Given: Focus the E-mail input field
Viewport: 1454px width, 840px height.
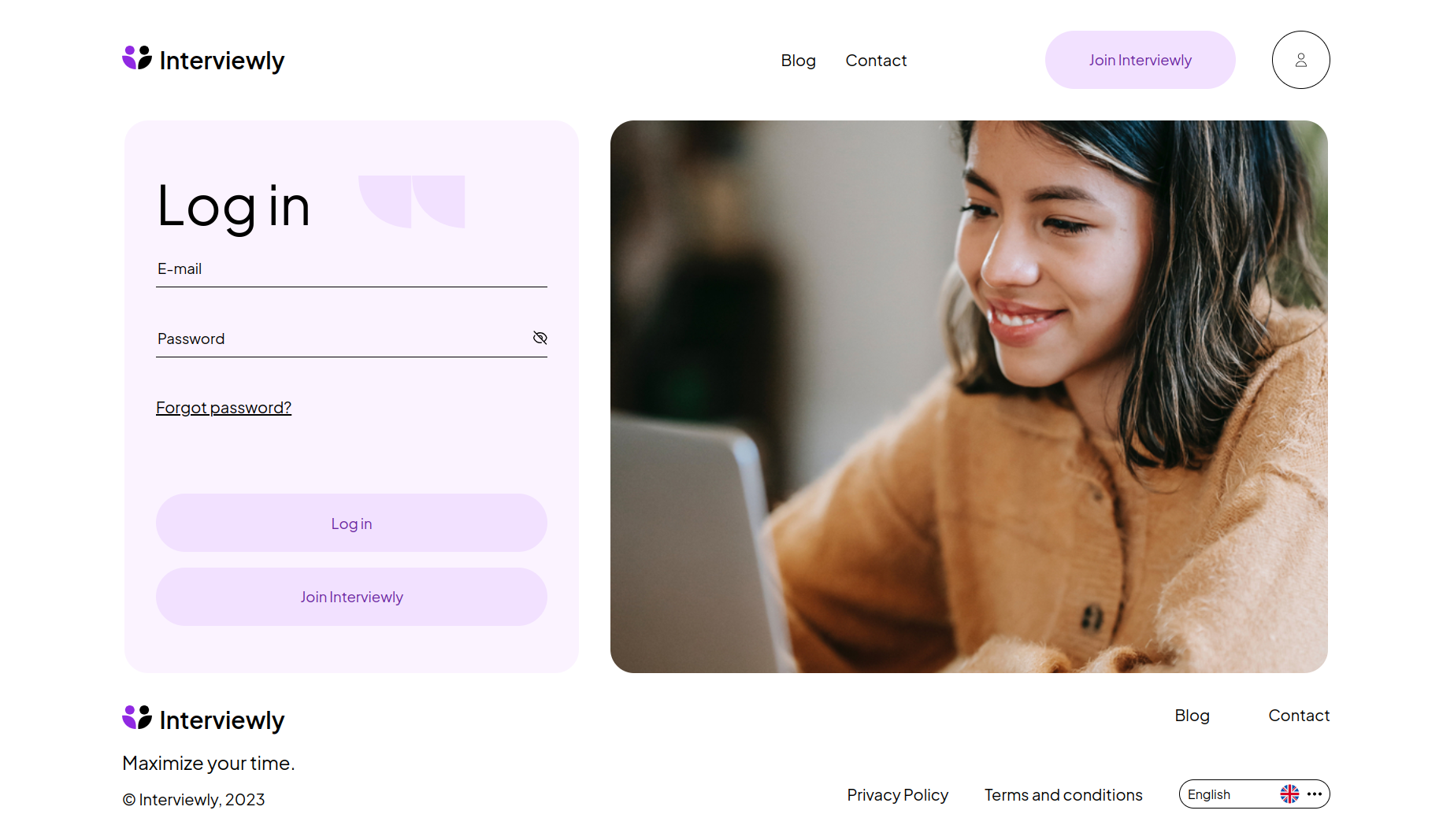Looking at the screenshot, I should click(351, 269).
